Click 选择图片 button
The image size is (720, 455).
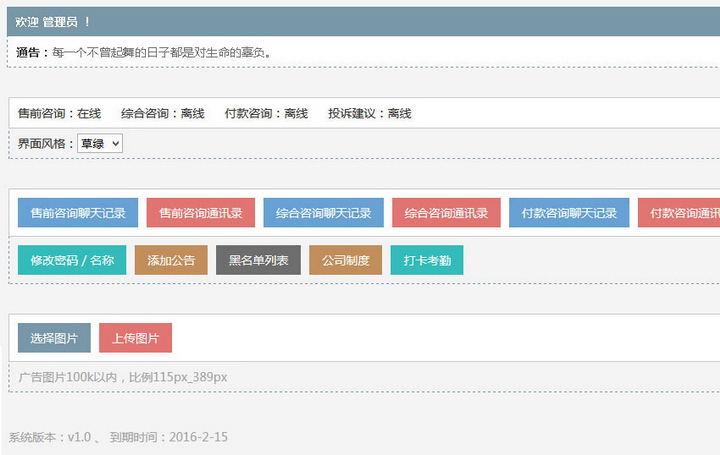click(x=54, y=338)
